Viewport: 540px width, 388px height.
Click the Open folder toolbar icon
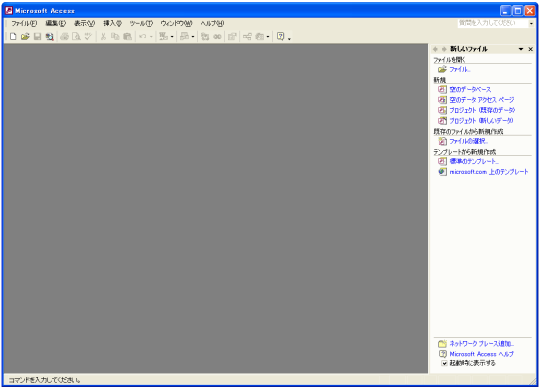pyautogui.click(x=25, y=36)
